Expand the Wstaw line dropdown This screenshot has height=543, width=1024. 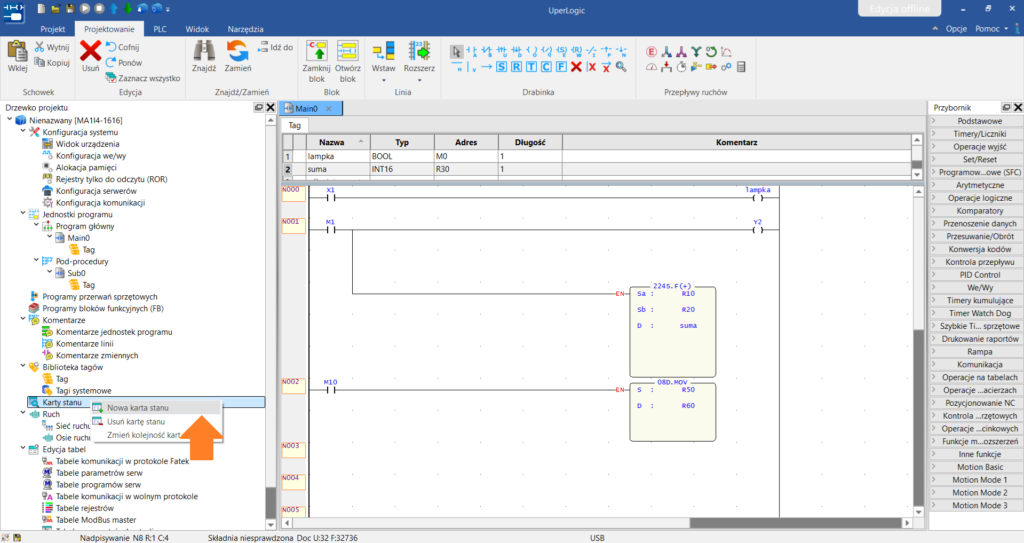383,80
